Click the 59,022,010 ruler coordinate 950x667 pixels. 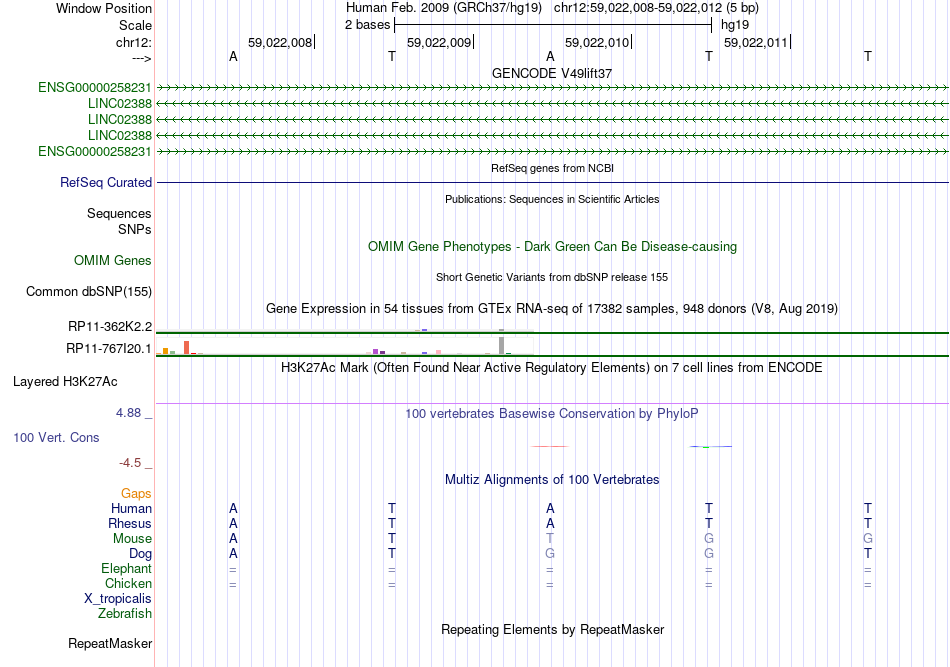597,42
